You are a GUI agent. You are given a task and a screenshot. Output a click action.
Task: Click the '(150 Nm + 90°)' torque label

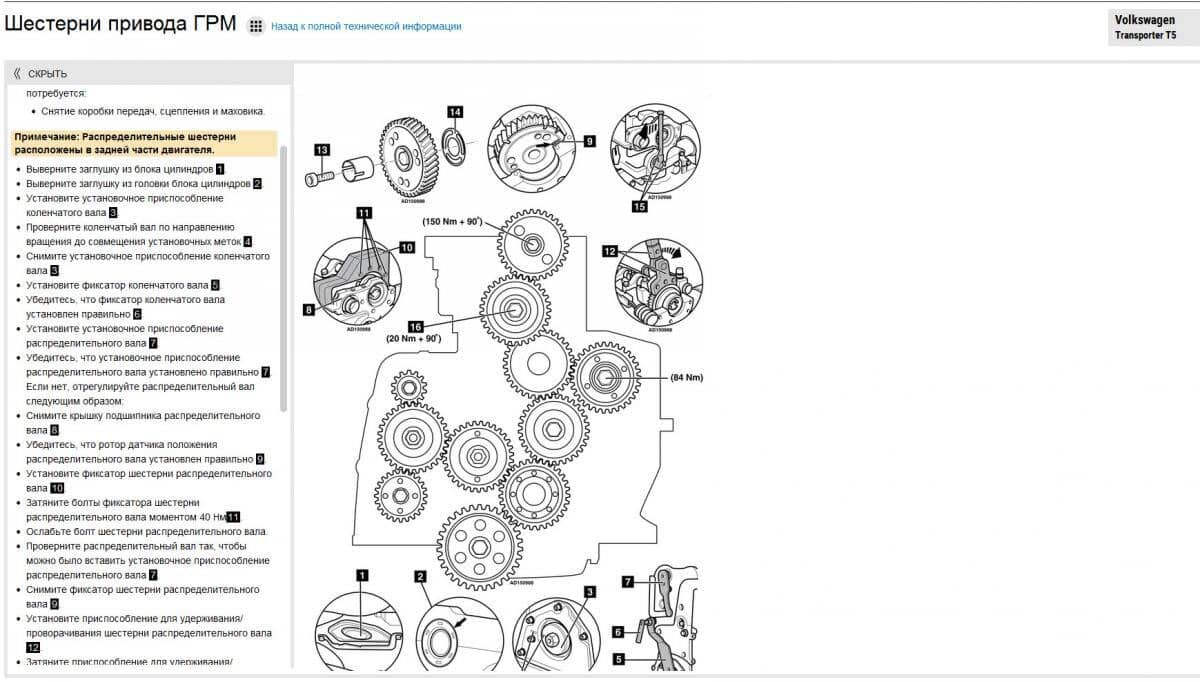click(452, 221)
